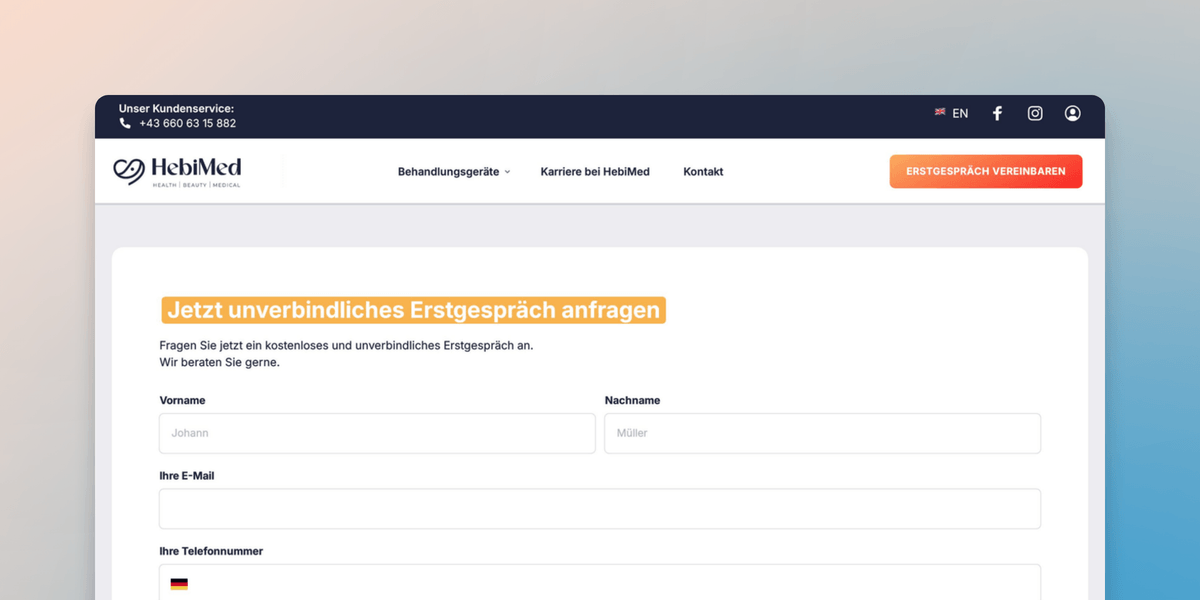This screenshot has height=600, width=1200.
Task: Click the Ihre Telefonnummer input field
Action: pos(600,583)
